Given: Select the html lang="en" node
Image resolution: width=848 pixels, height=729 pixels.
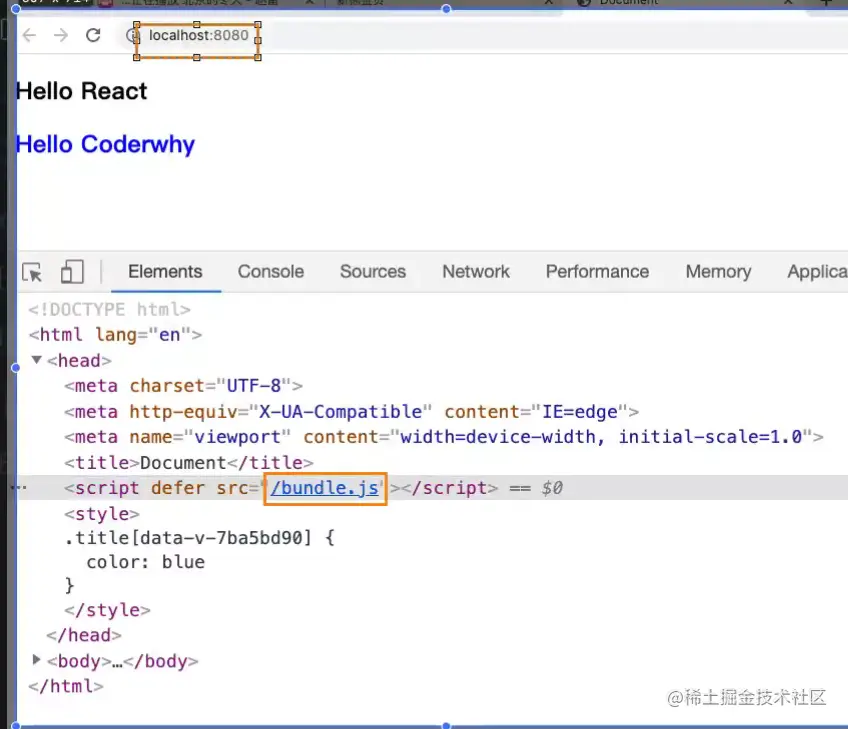Looking at the screenshot, I should point(115,335).
